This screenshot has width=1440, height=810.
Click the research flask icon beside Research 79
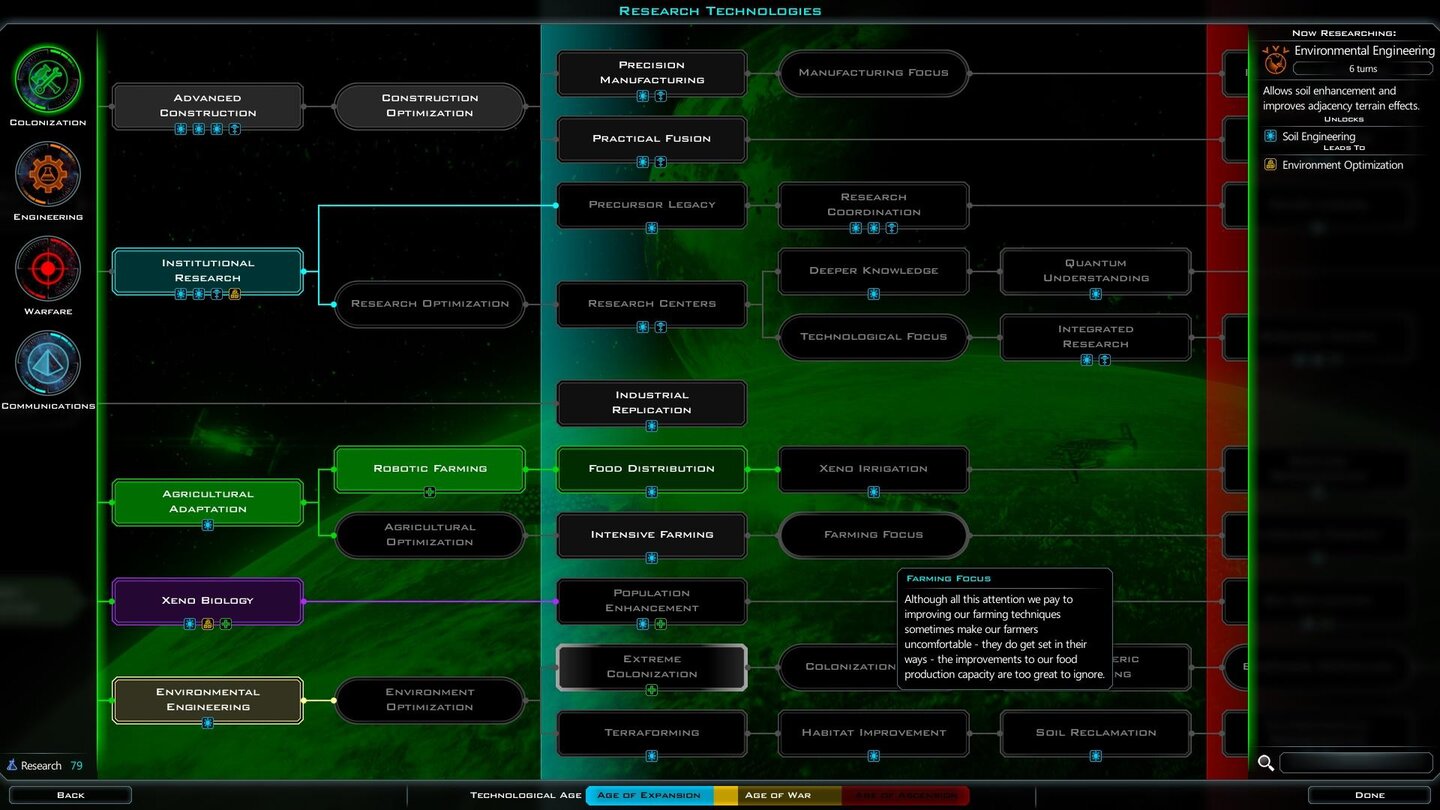tap(12, 765)
